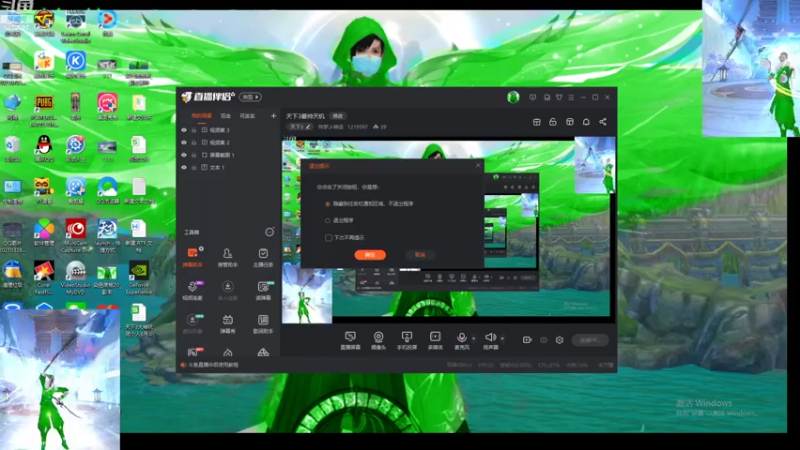Open the small gear beside 弹幕助手
The image size is (800, 450).
click(201, 248)
